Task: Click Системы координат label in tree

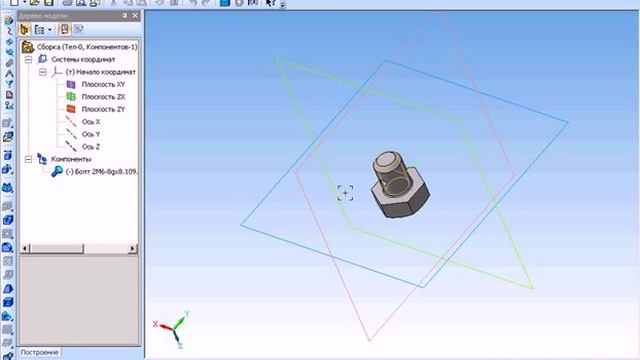Action: tap(83, 60)
